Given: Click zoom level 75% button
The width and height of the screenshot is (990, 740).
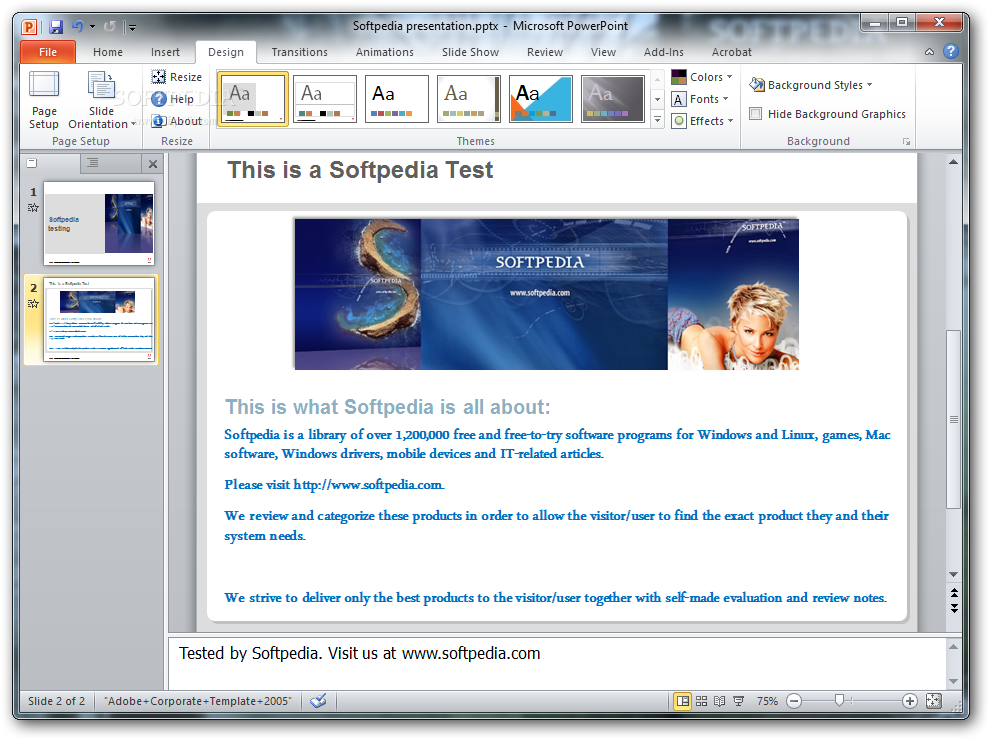Looking at the screenshot, I should click(767, 701).
